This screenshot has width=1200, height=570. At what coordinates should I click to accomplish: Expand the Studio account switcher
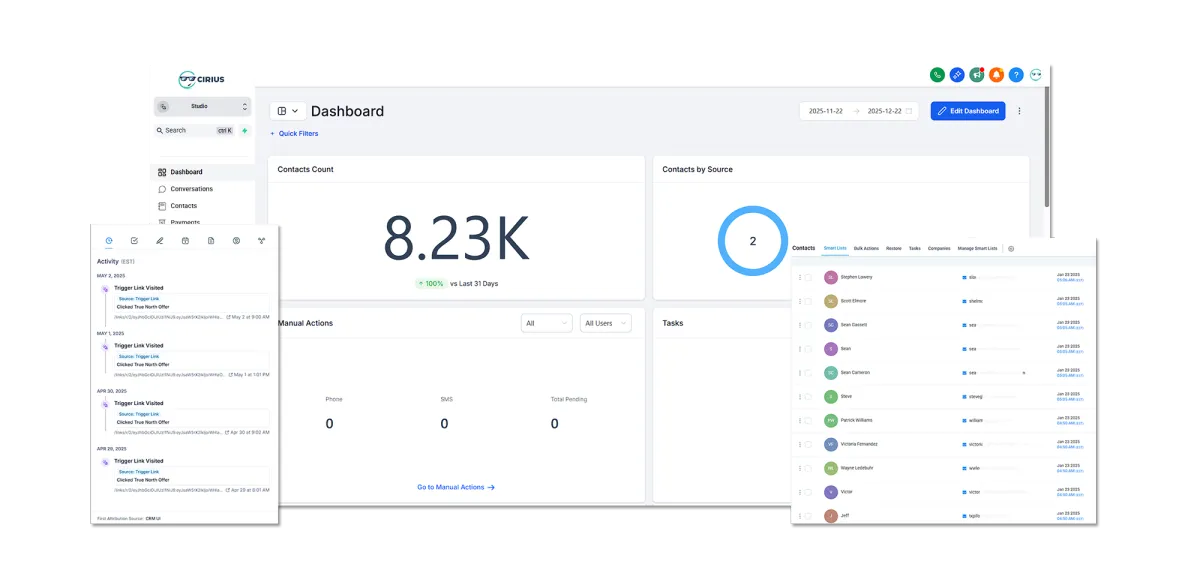pyautogui.click(x=203, y=106)
